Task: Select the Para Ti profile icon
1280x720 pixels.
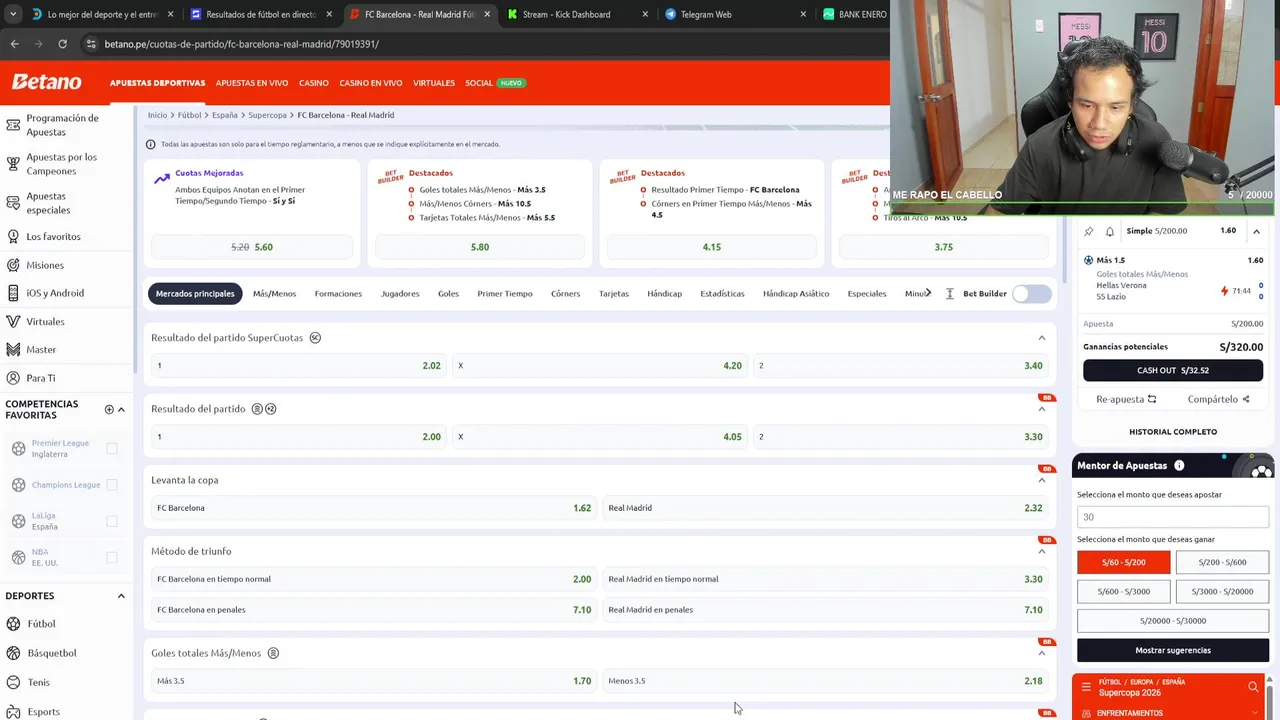Action: click(13, 378)
